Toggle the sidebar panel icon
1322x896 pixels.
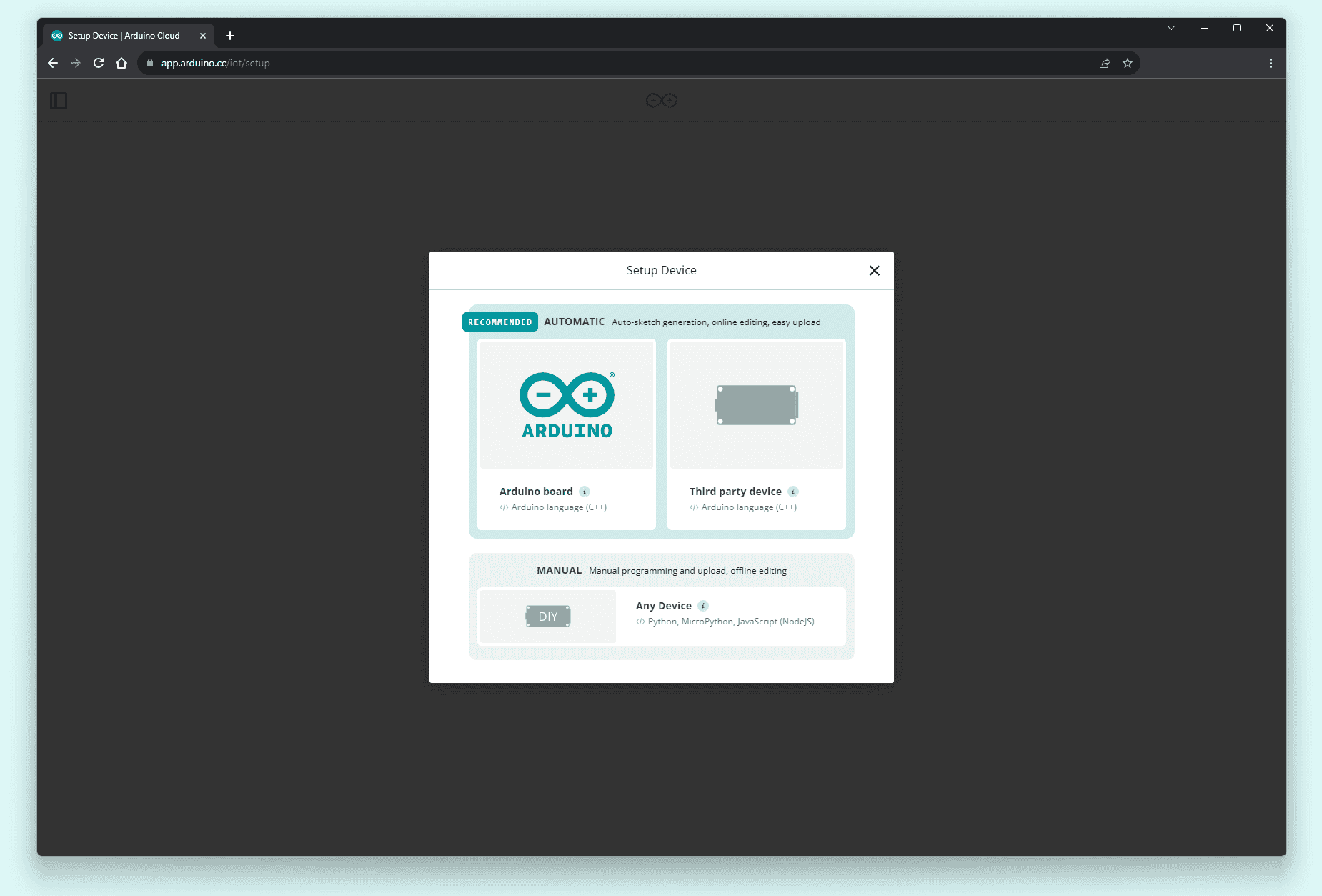(x=60, y=100)
